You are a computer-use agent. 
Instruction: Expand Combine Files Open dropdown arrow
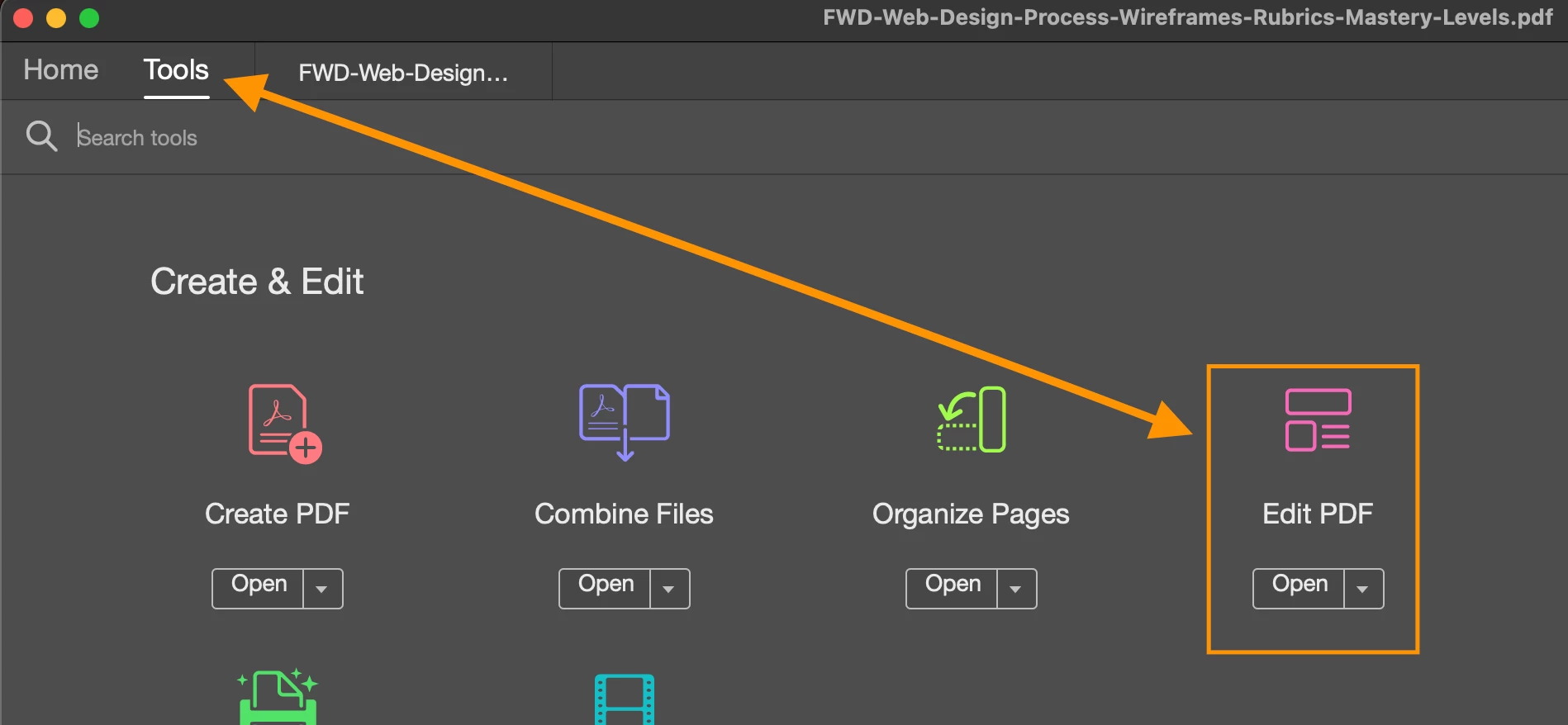669,589
